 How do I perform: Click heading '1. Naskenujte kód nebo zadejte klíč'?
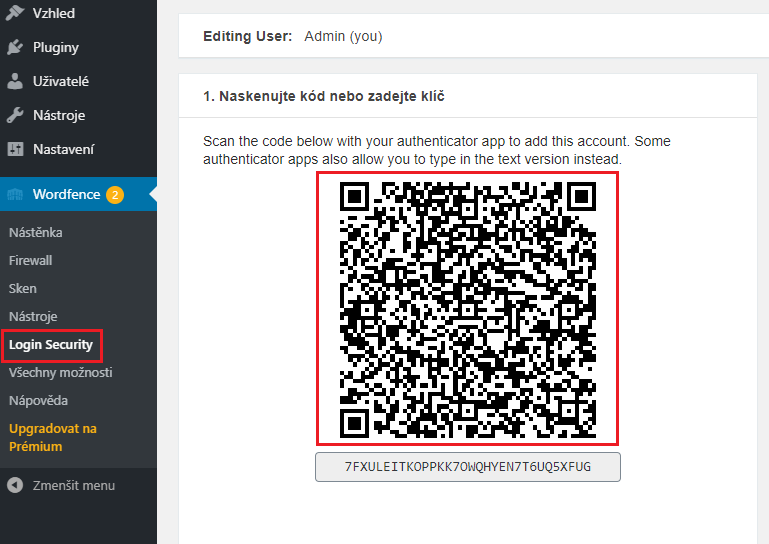pyautogui.click(x=324, y=96)
